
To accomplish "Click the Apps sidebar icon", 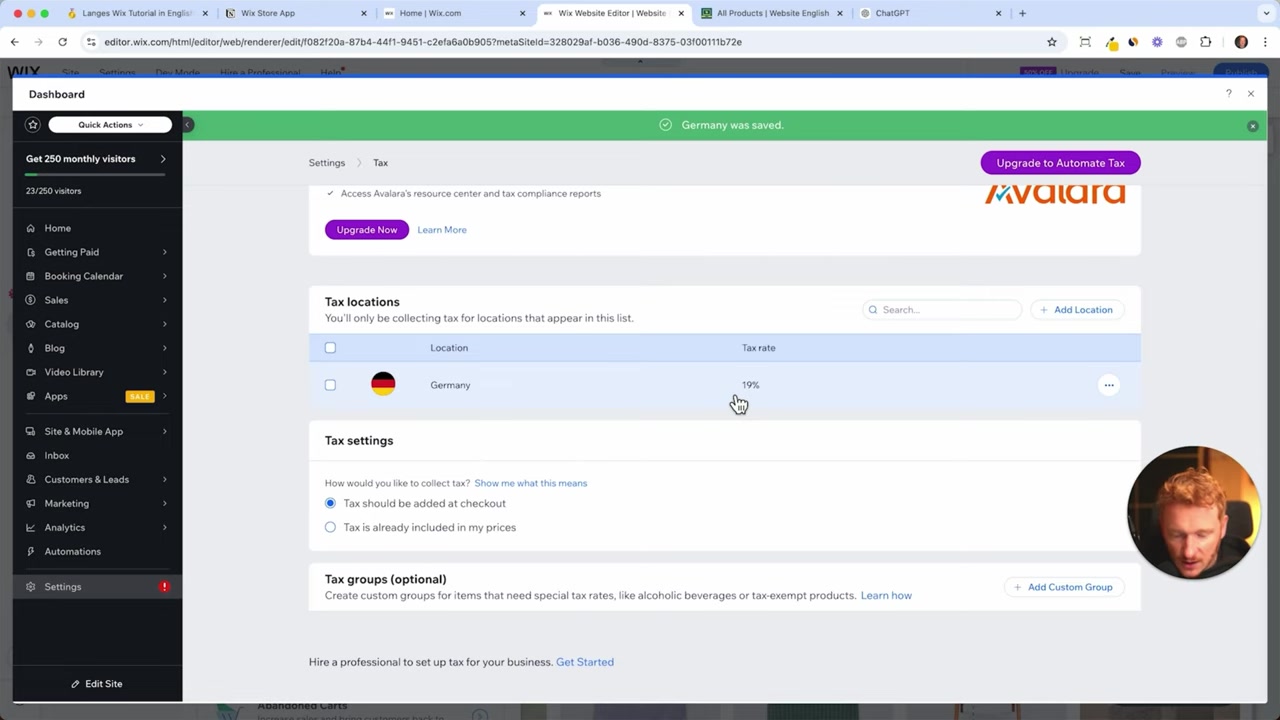I will (x=31, y=396).
